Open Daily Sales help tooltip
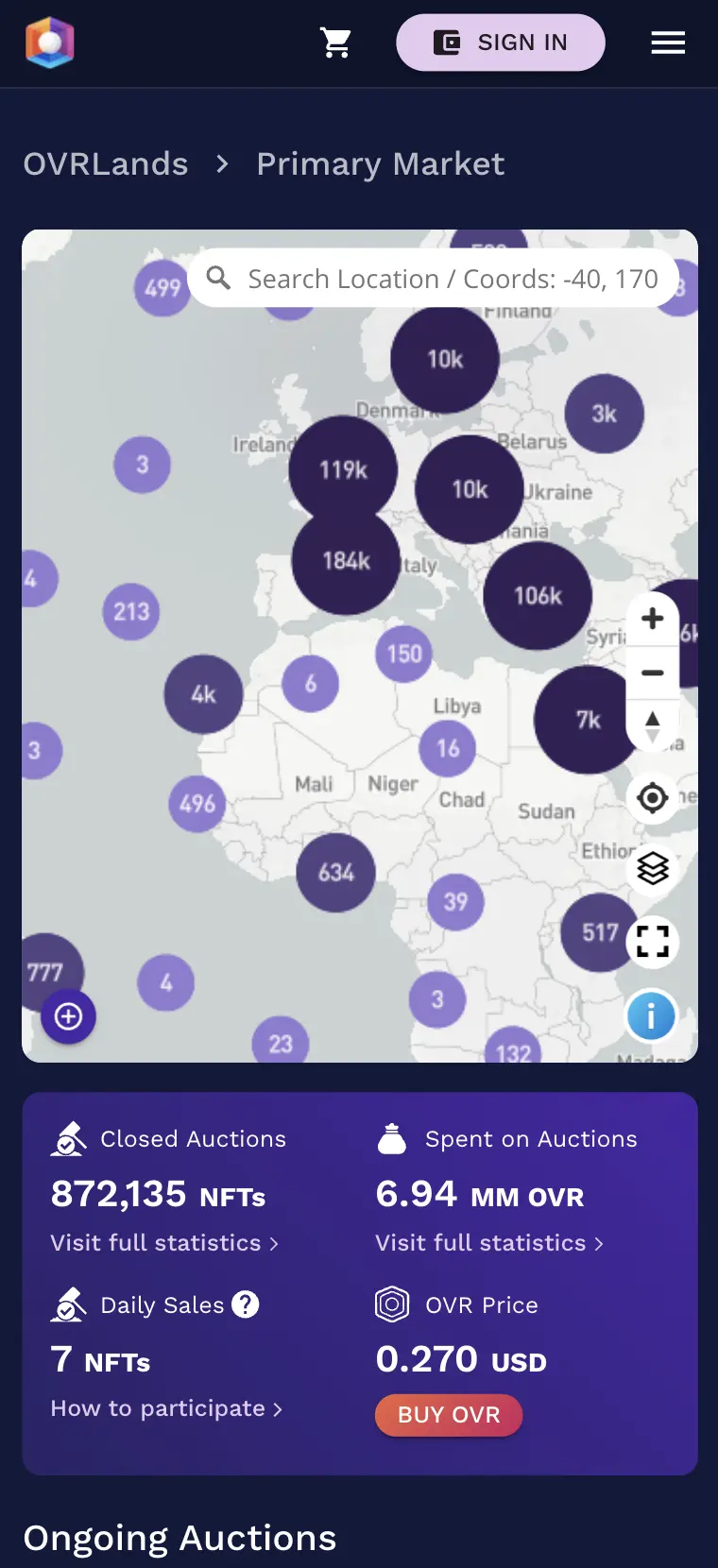 (246, 1304)
